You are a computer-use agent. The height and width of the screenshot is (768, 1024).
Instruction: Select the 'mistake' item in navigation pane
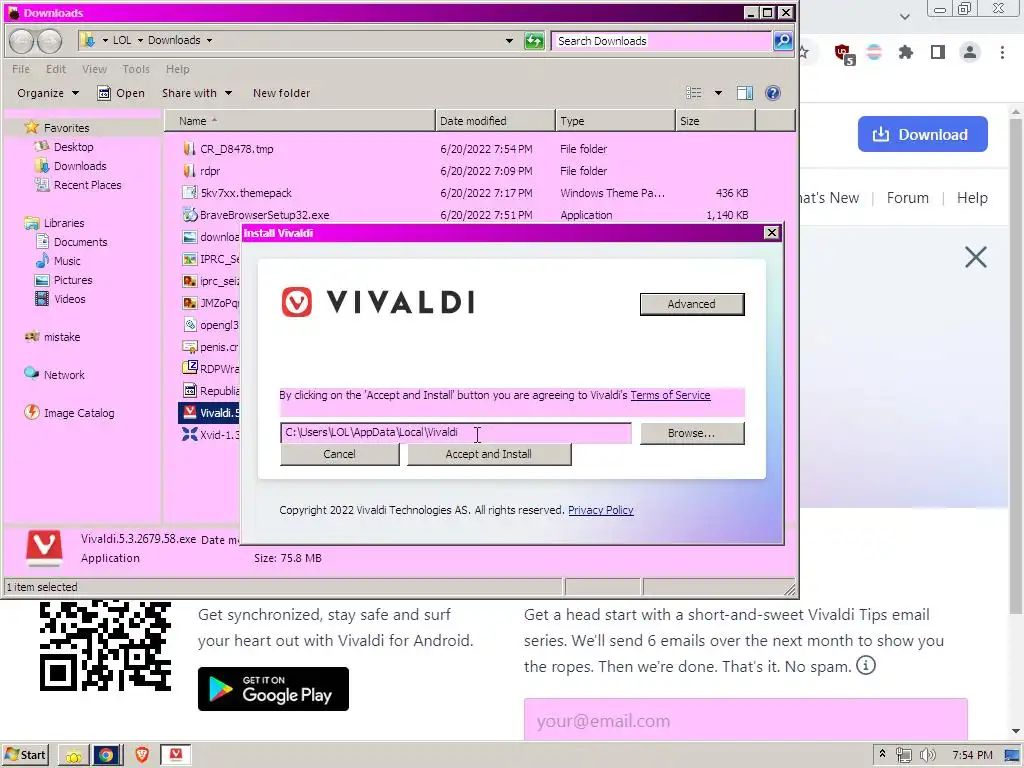pyautogui.click(x=61, y=337)
